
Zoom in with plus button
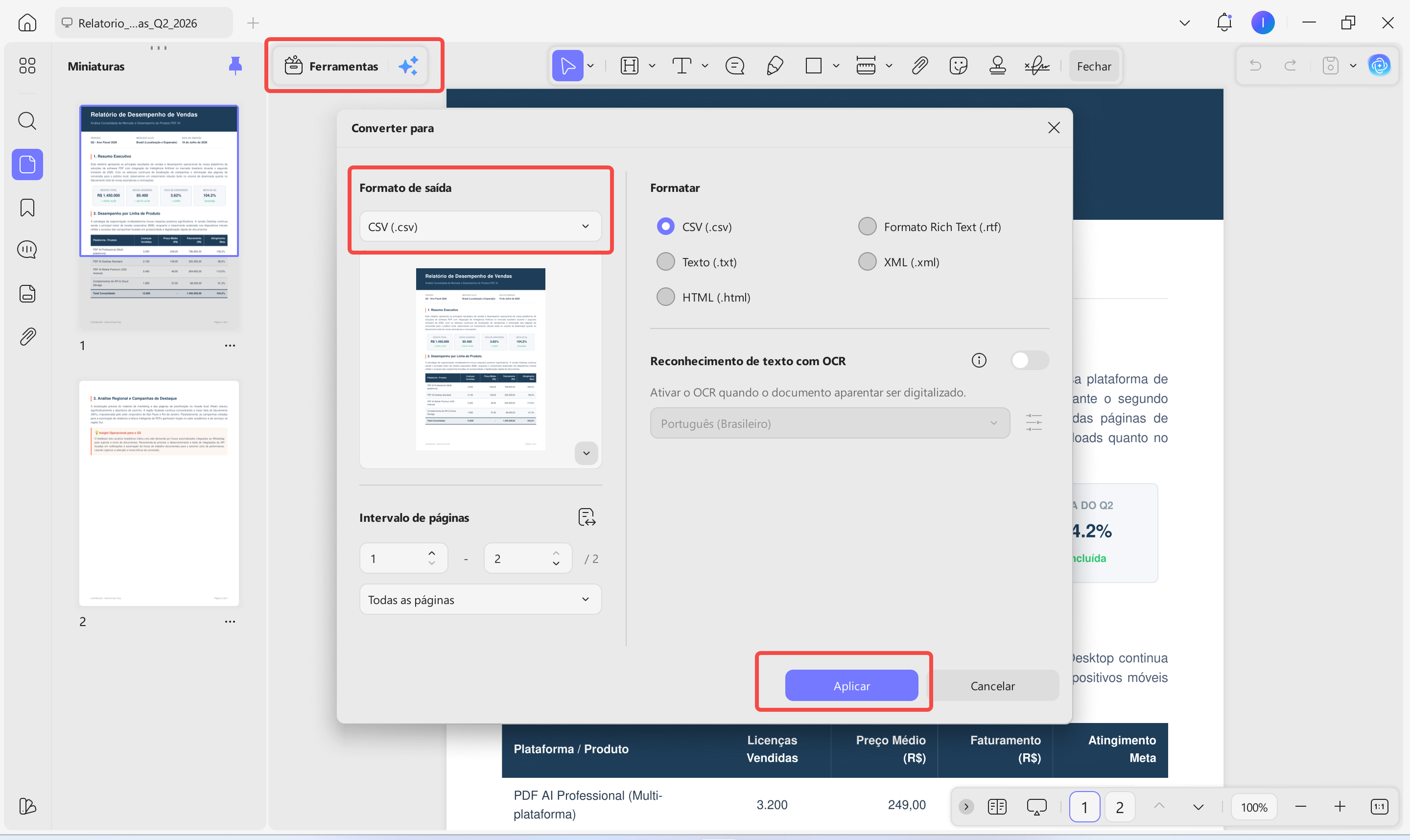(1339, 807)
